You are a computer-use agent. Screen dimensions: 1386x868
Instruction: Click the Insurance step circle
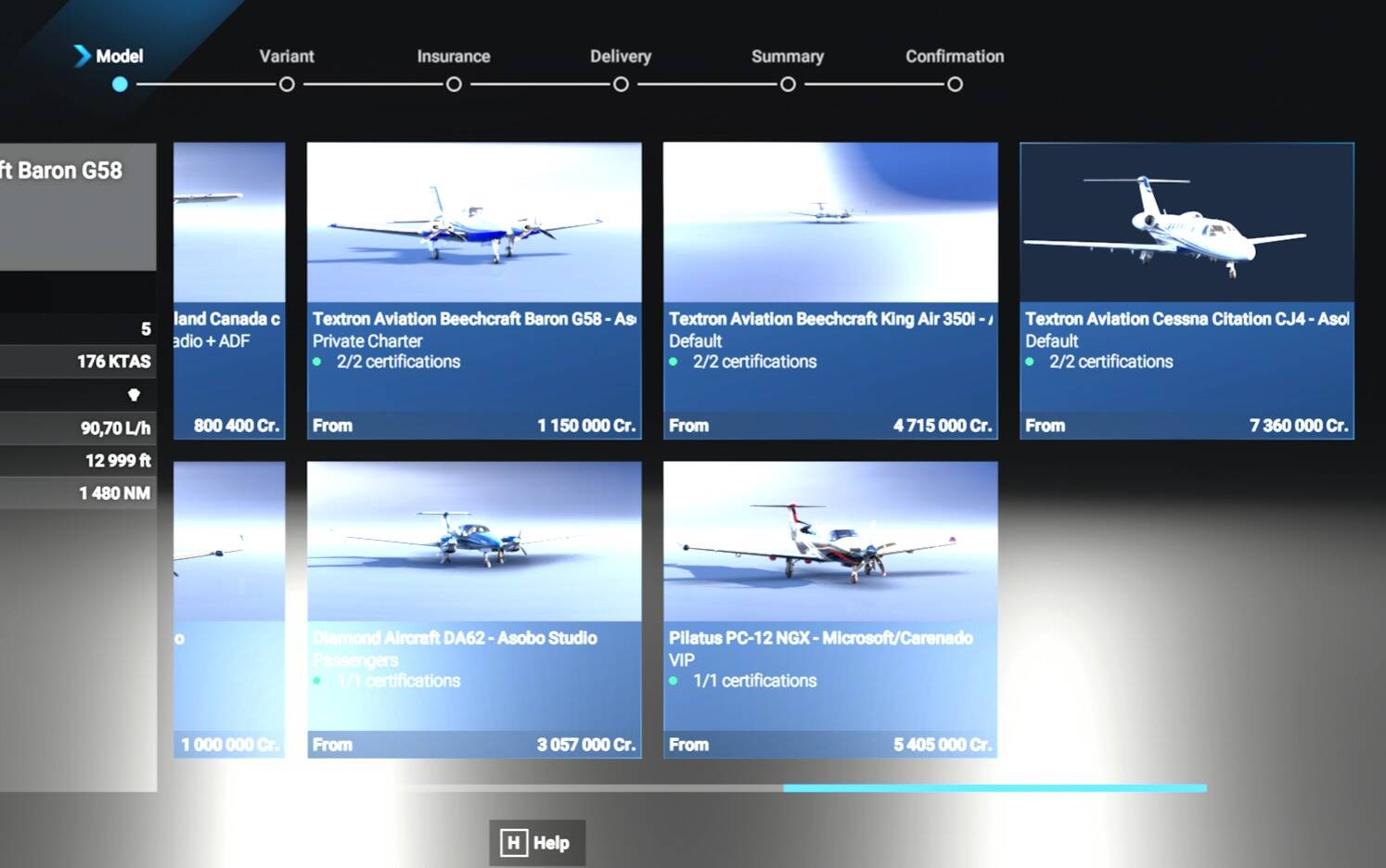tap(454, 84)
